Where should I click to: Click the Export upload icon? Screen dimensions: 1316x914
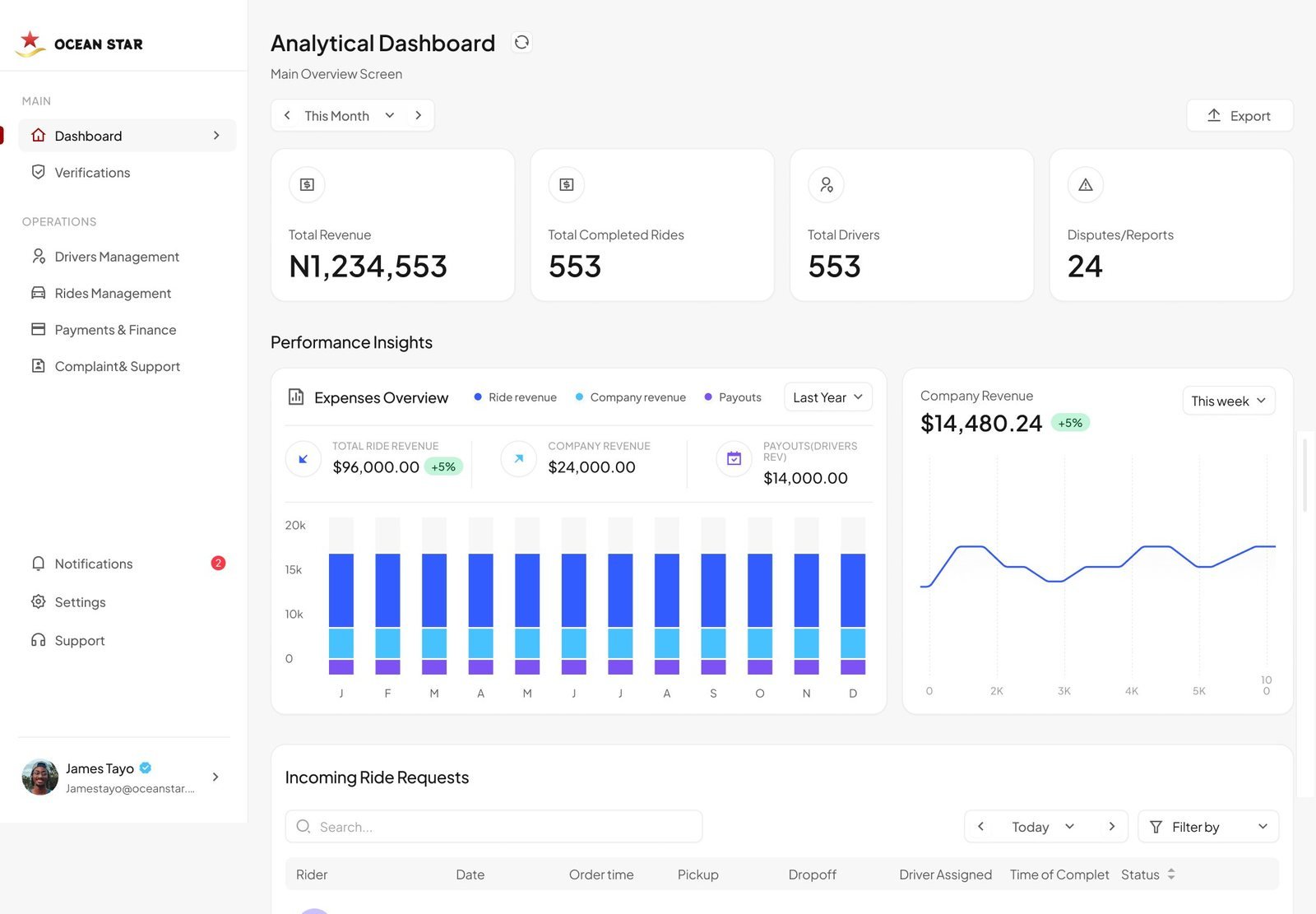click(x=1214, y=115)
